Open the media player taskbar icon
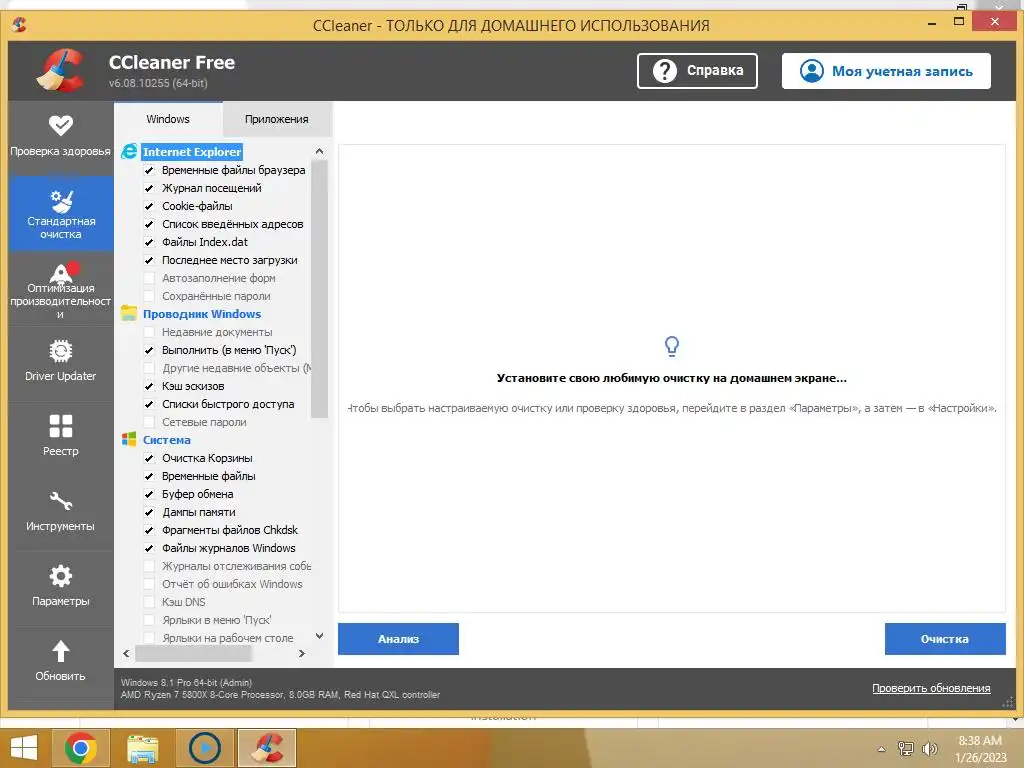This screenshot has width=1024, height=768. (x=204, y=748)
